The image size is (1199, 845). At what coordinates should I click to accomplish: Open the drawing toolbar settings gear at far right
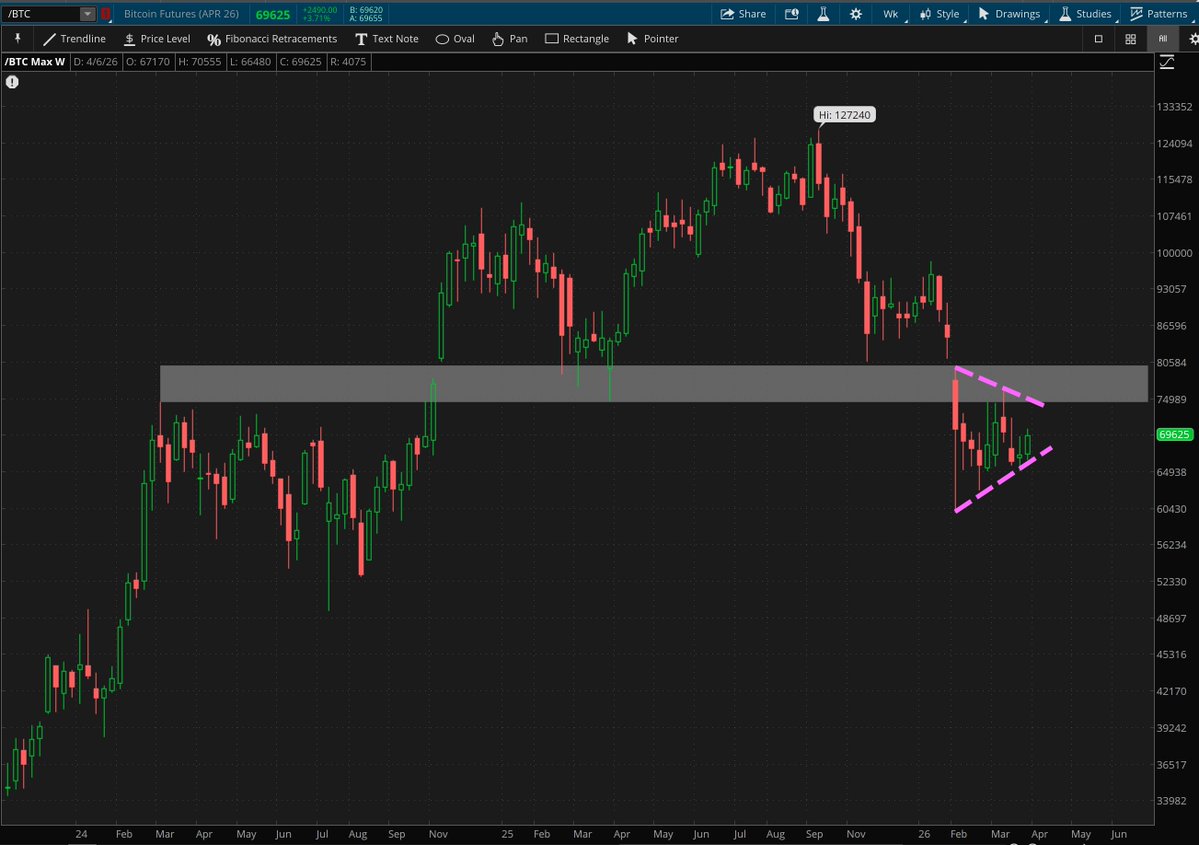tap(1194, 39)
